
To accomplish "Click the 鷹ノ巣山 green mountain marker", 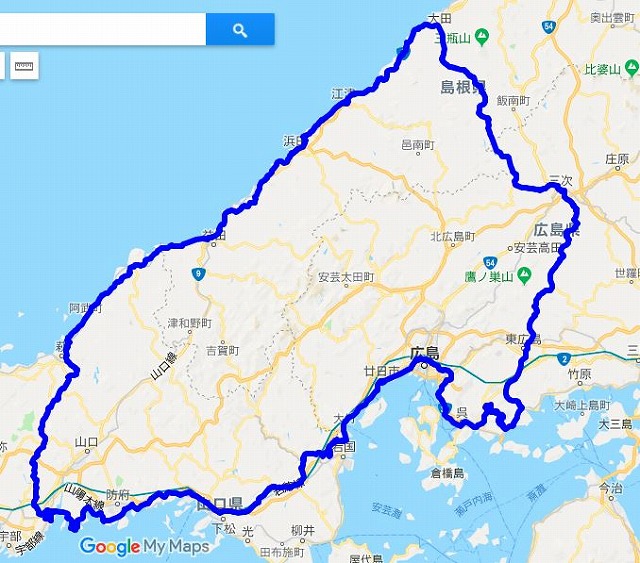I will (523, 276).
